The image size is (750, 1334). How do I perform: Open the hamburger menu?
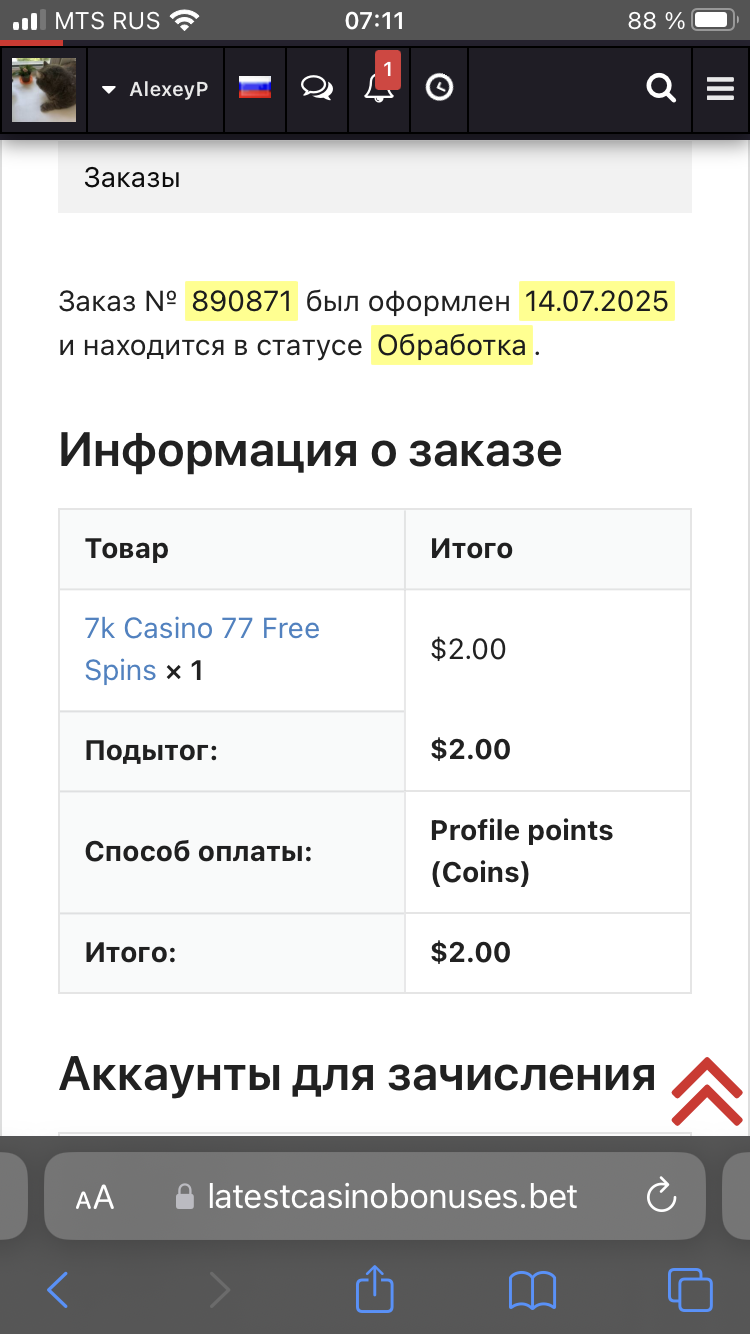(720, 89)
